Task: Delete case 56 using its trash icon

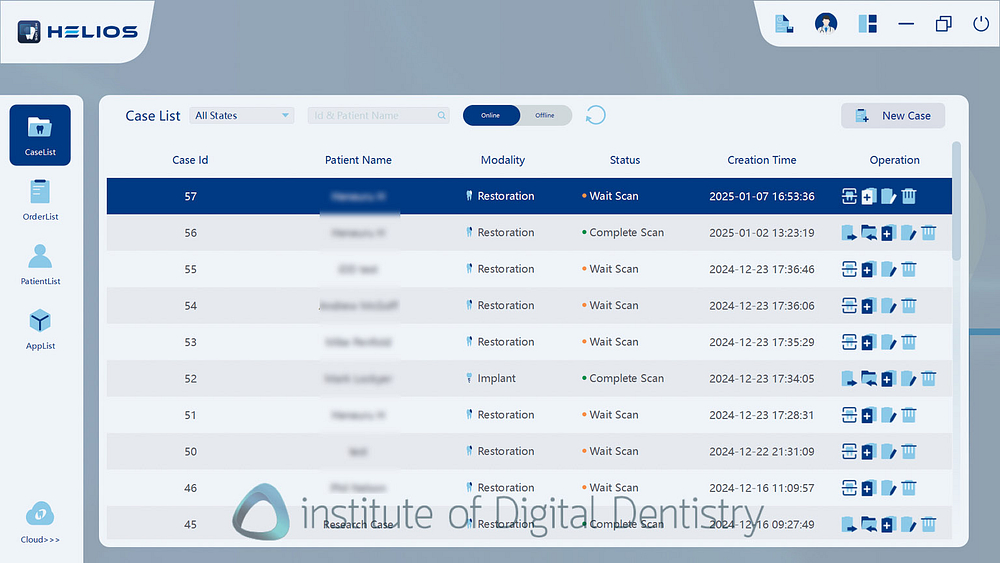Action: click(x=929, y=233)
